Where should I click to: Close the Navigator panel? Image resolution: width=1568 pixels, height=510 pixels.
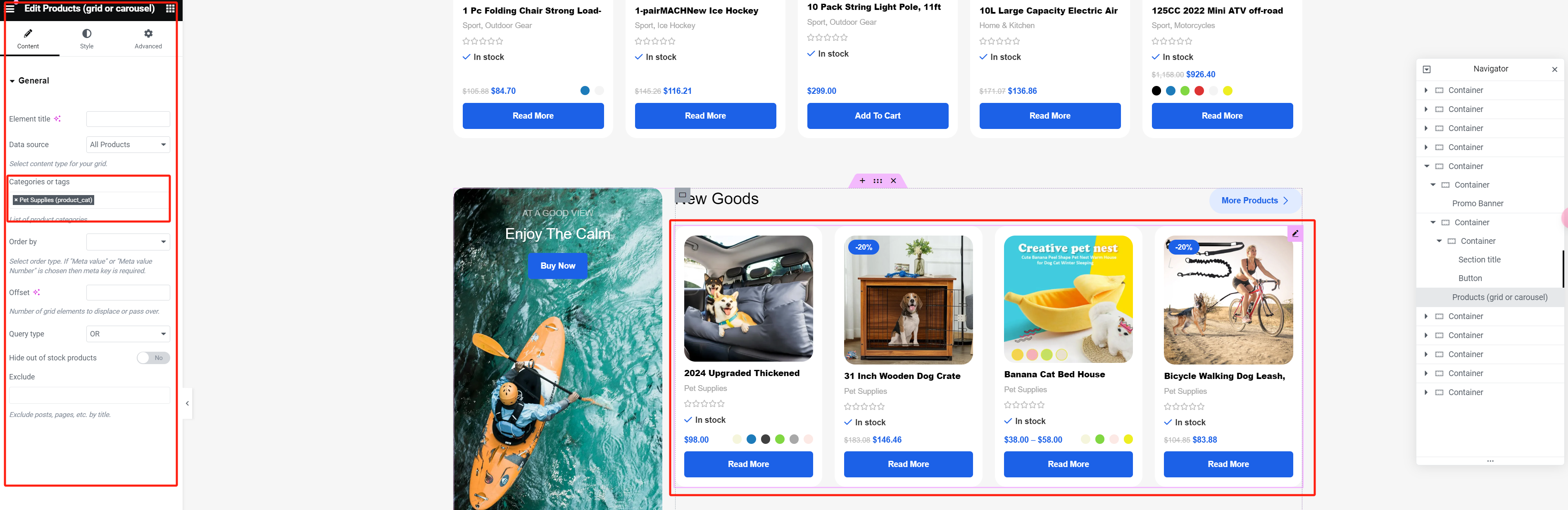click(x=1554, y=69)
